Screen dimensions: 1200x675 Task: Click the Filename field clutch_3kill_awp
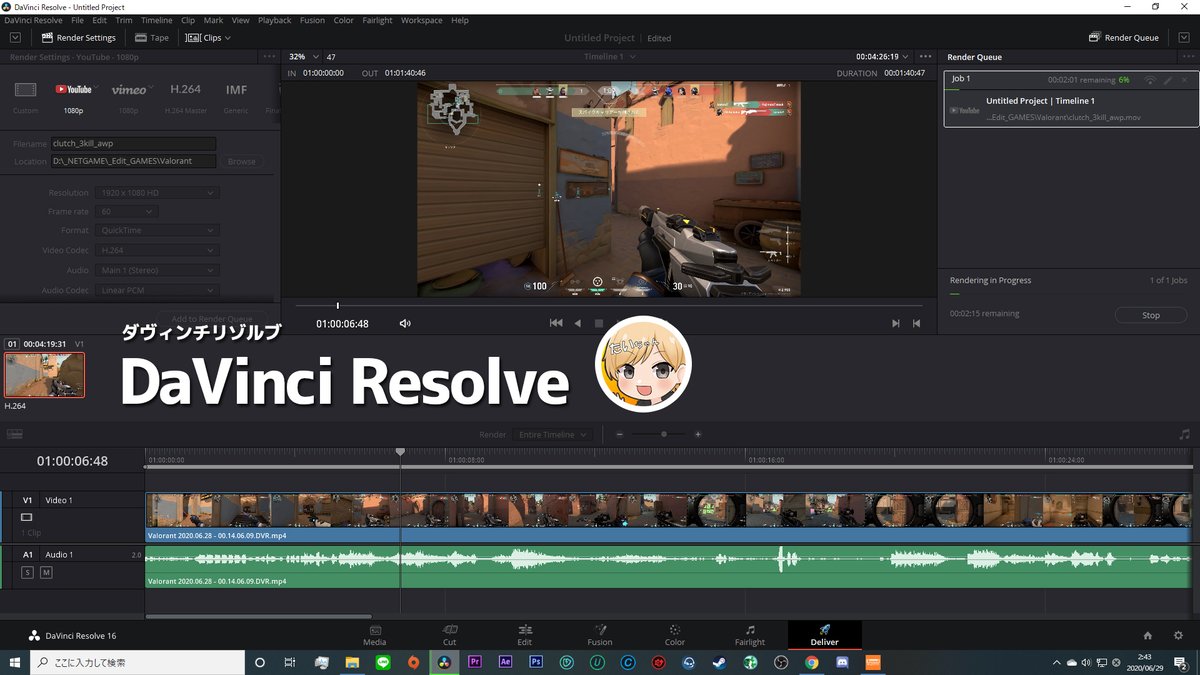point(133,143)
